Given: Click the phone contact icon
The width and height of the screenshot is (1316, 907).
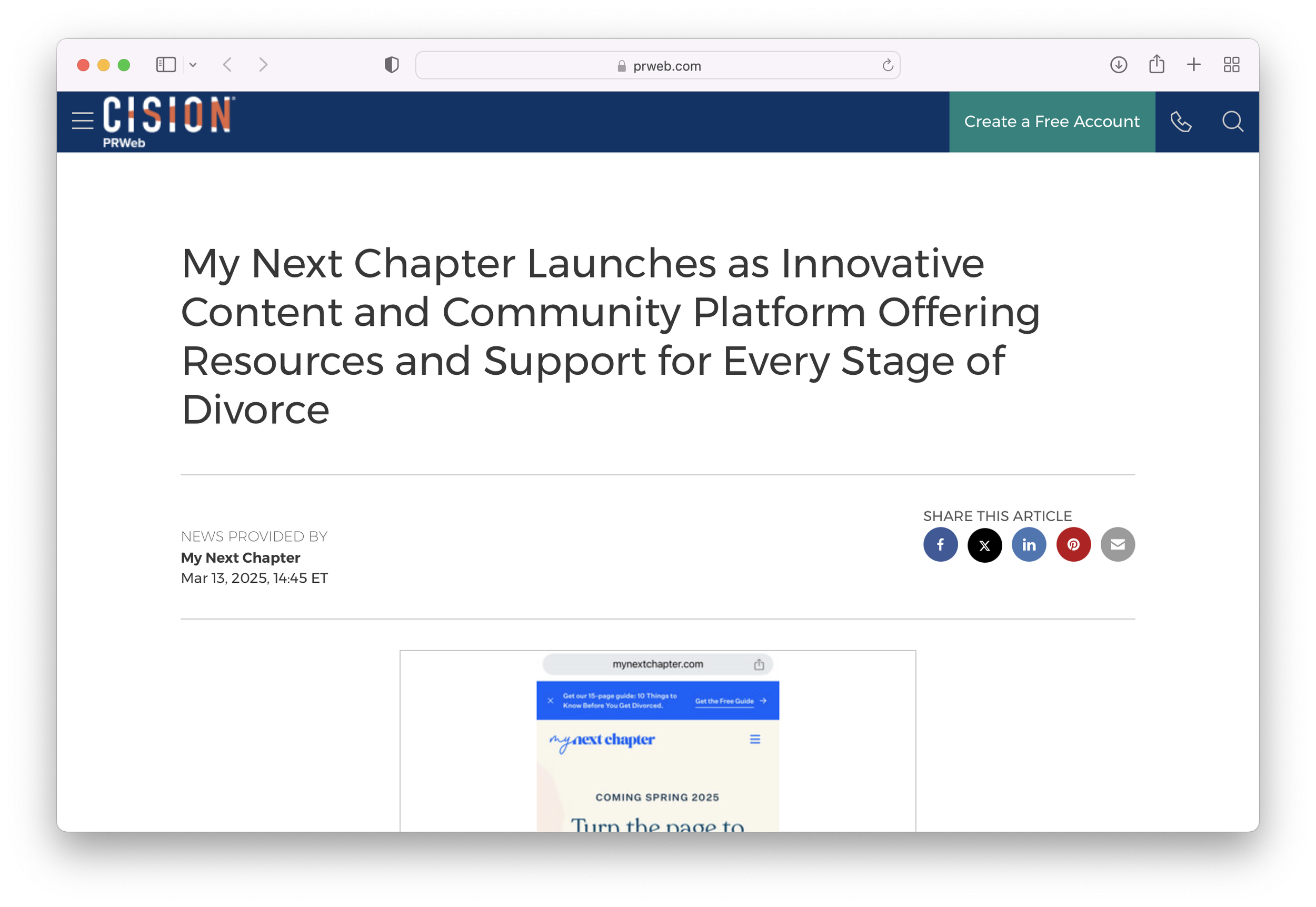Looking at the screenshot, I should (x=1181, y=122).
